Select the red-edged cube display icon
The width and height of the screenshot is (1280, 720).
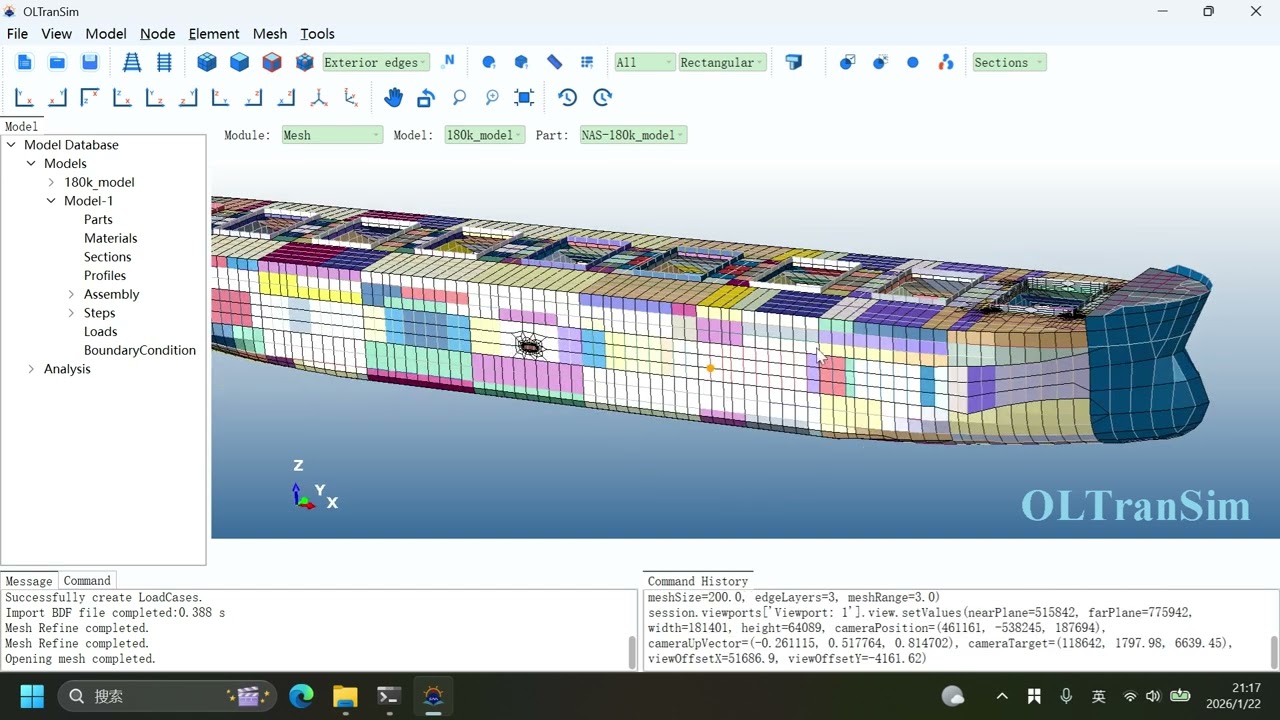coord(272,62)
